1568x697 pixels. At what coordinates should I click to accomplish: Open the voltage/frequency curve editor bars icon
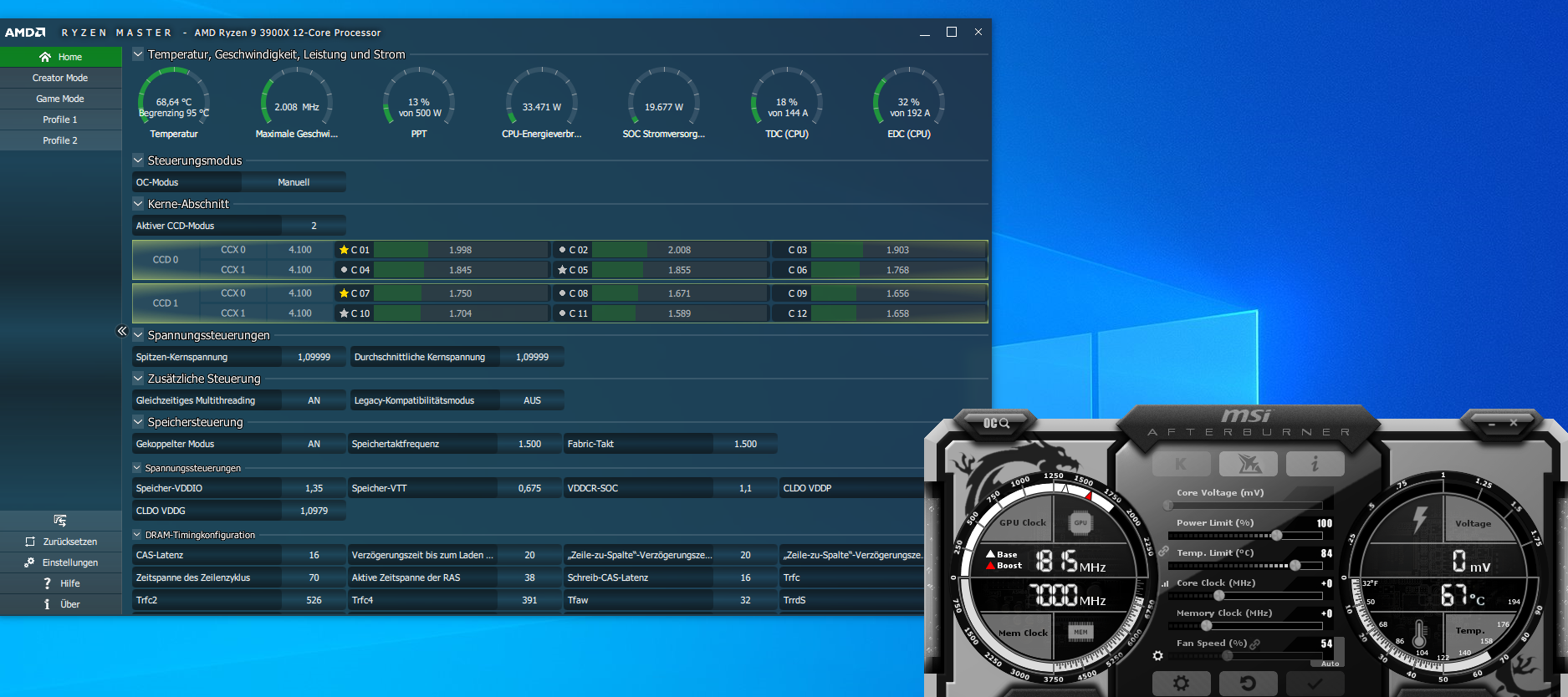(x=1165, y=583)
